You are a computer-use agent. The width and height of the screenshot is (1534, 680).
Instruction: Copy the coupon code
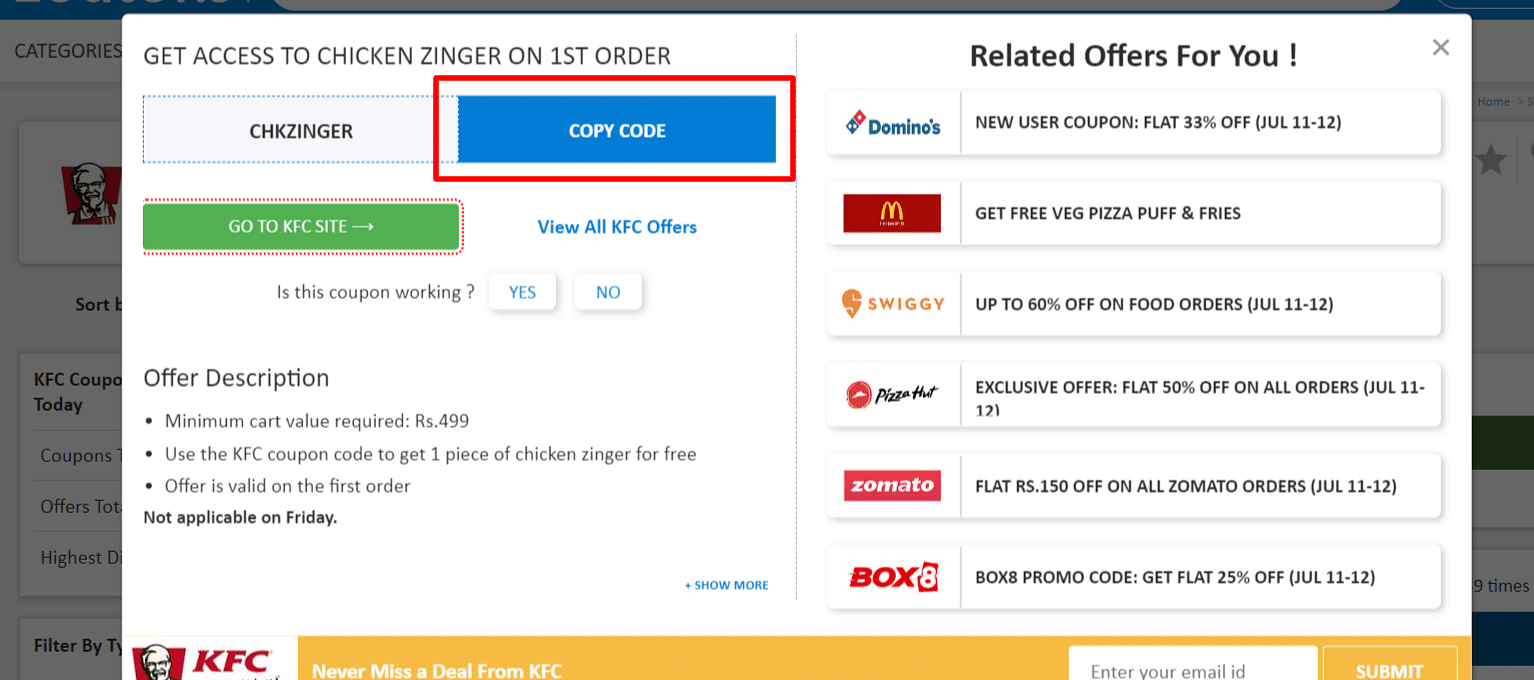click(x=617, y=130)
